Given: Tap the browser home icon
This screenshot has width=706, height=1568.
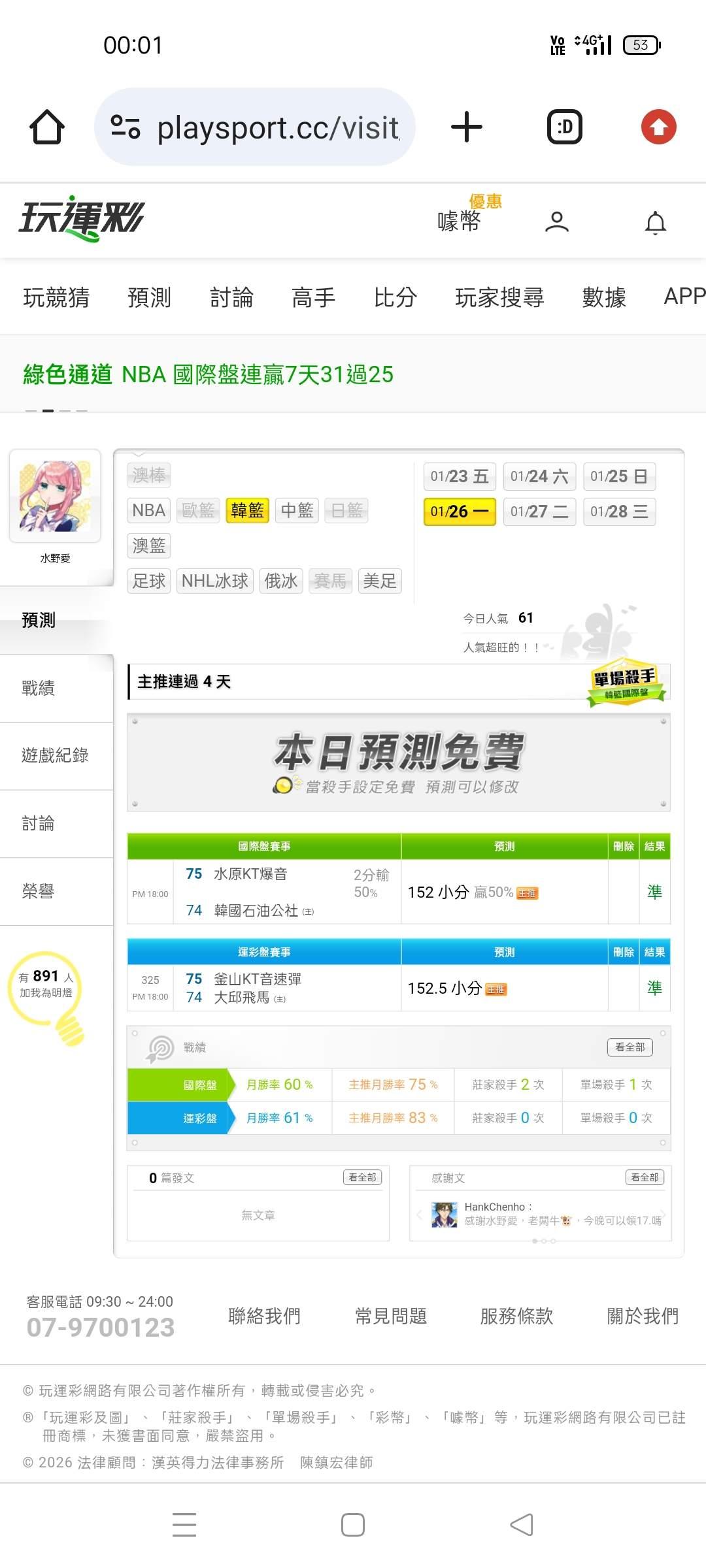Looking at the screenshot, I should tap(46, 127).
